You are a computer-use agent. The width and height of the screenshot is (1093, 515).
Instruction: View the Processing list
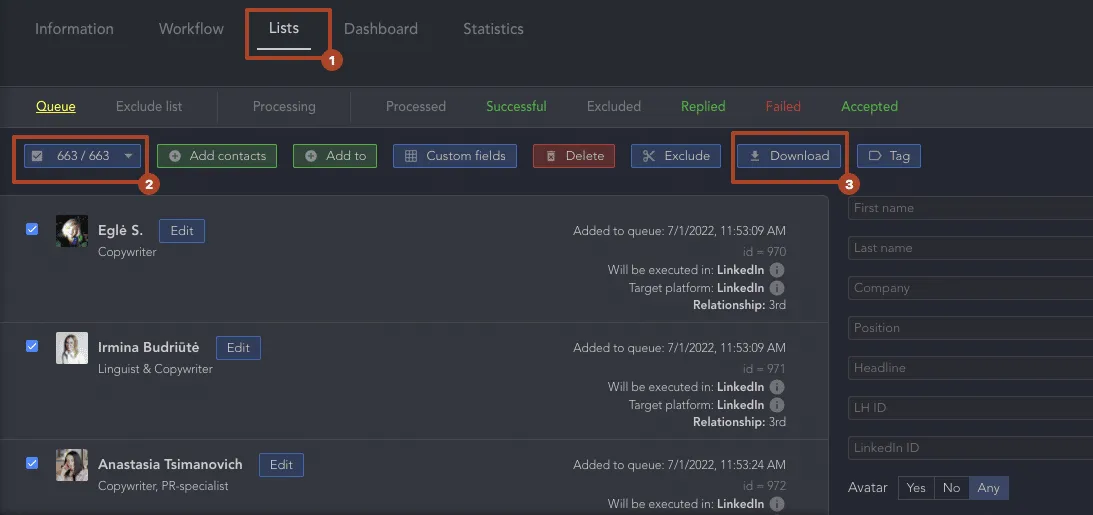284,107
